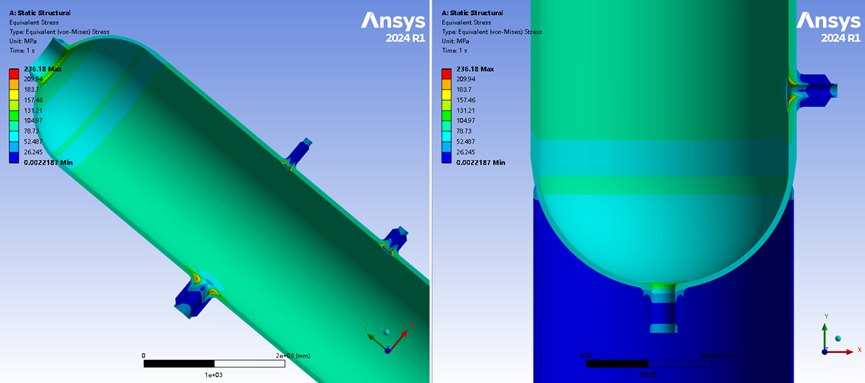Click the Ansys 2024 R1 logo in the right viewport
Screen dimensions: 865x383
click(x=828, y=28)
